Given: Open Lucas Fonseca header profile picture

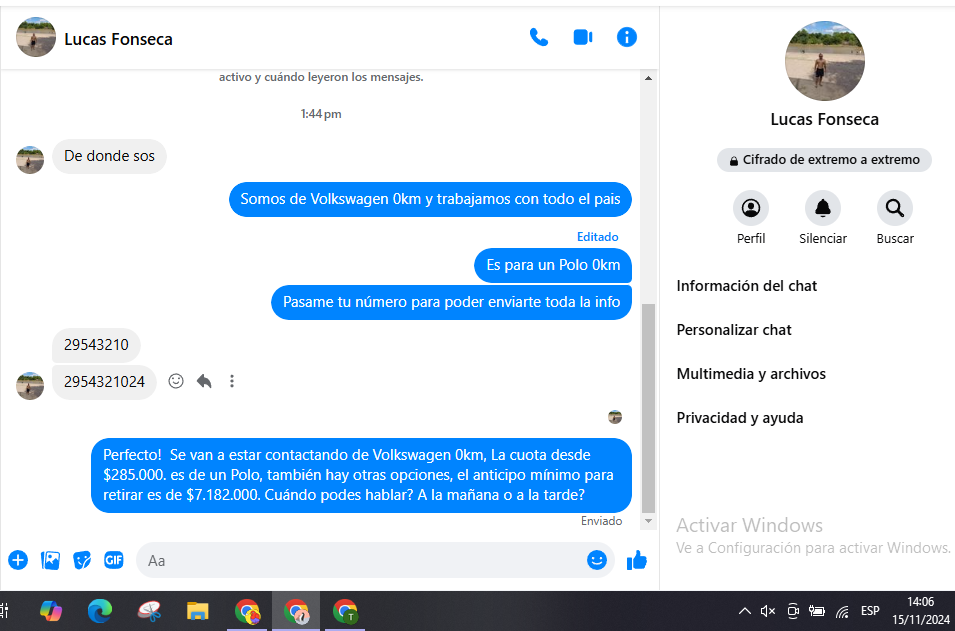Looking at the screenshot, I should pos(36,38).
